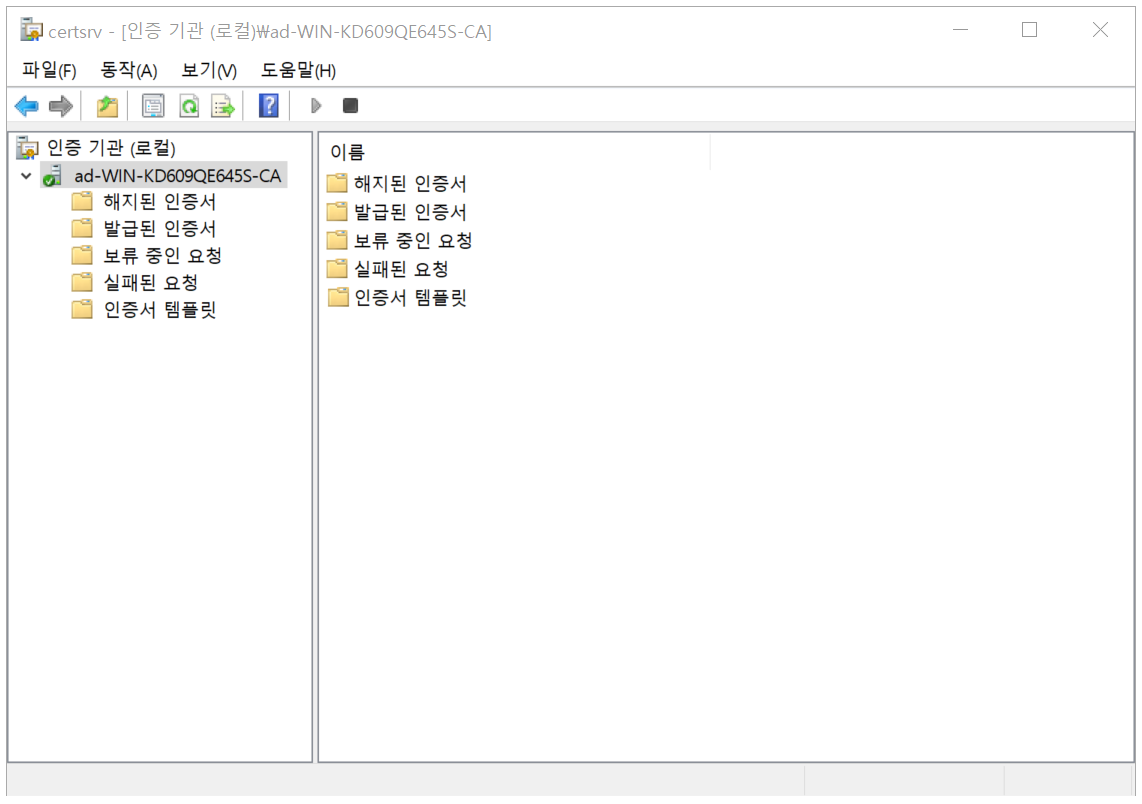Click 보류 중인 요청 folder icon in right list

337,240
